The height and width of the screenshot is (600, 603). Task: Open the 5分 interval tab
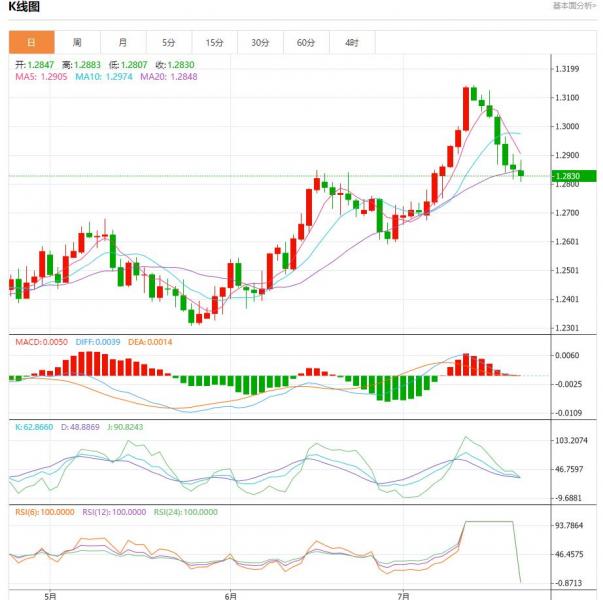[x=169, y=42]
